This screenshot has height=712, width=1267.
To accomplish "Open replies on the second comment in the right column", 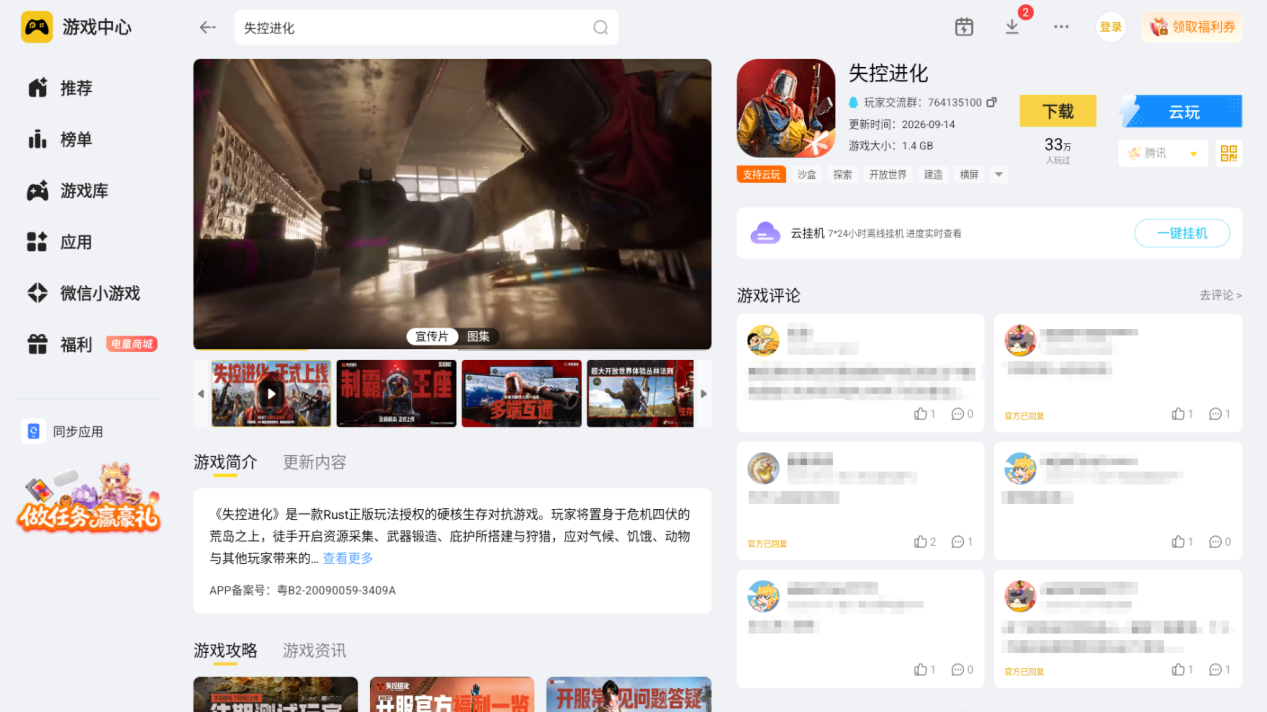I will tap(1220, 542).
